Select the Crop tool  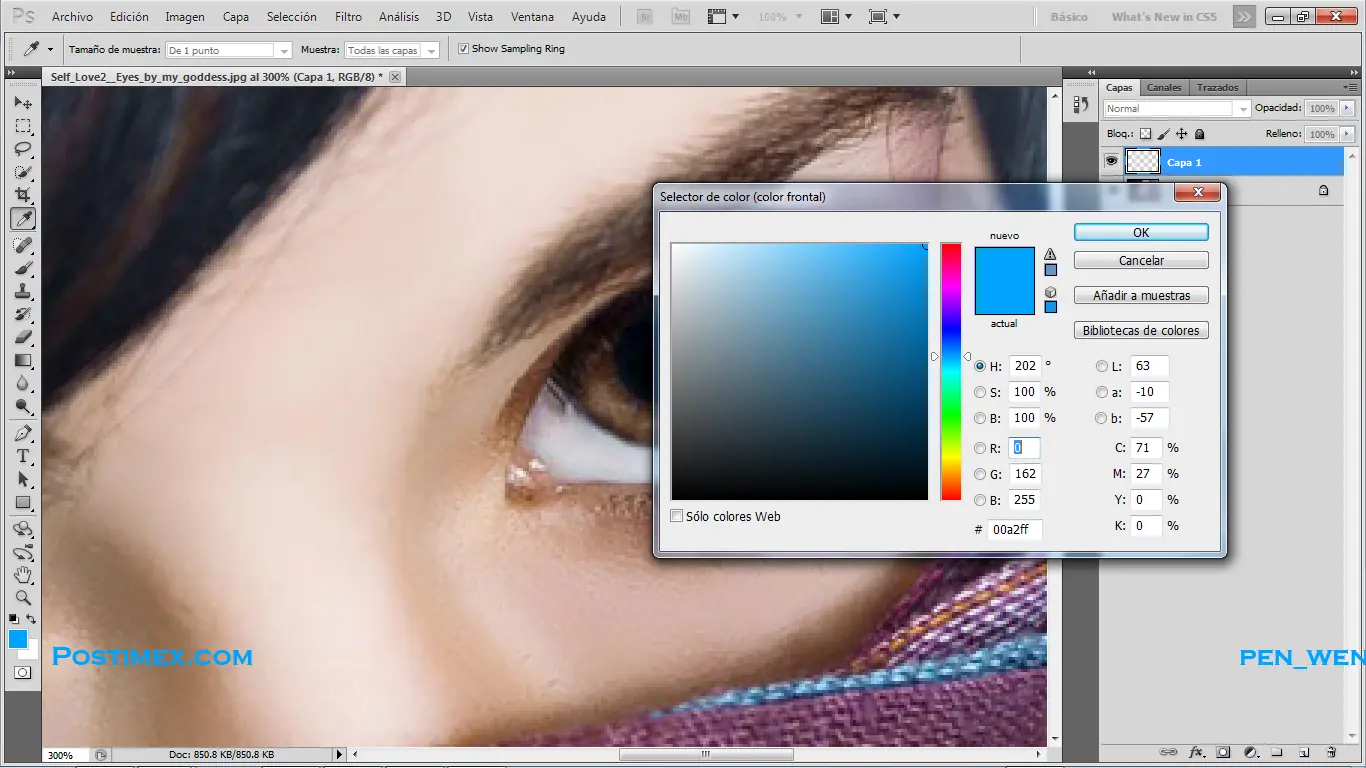tap(23, 195)
